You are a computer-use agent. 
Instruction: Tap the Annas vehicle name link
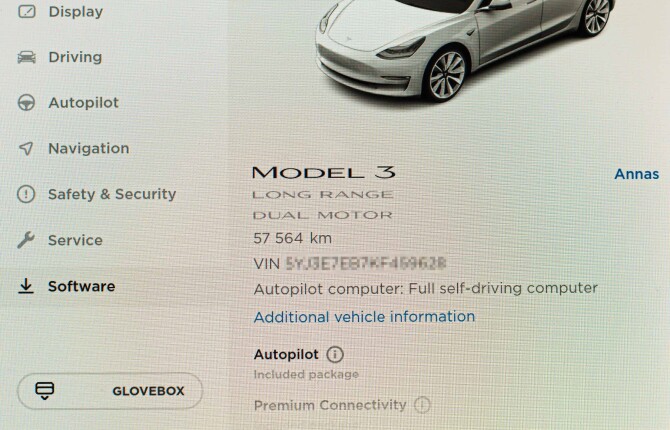click(x=637, y=174)
